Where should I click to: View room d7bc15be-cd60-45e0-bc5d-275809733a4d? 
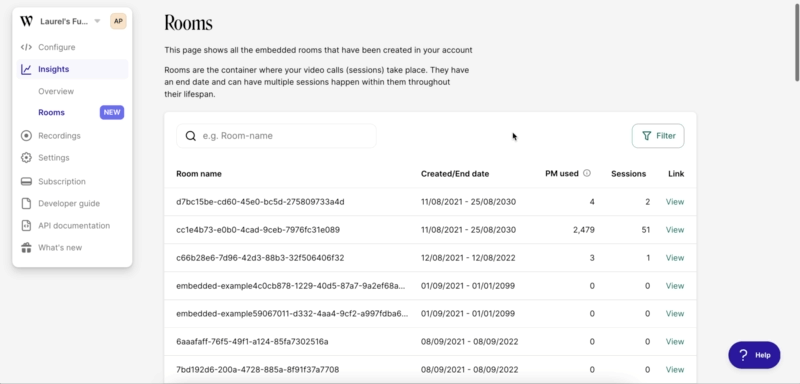click(674, 202)
